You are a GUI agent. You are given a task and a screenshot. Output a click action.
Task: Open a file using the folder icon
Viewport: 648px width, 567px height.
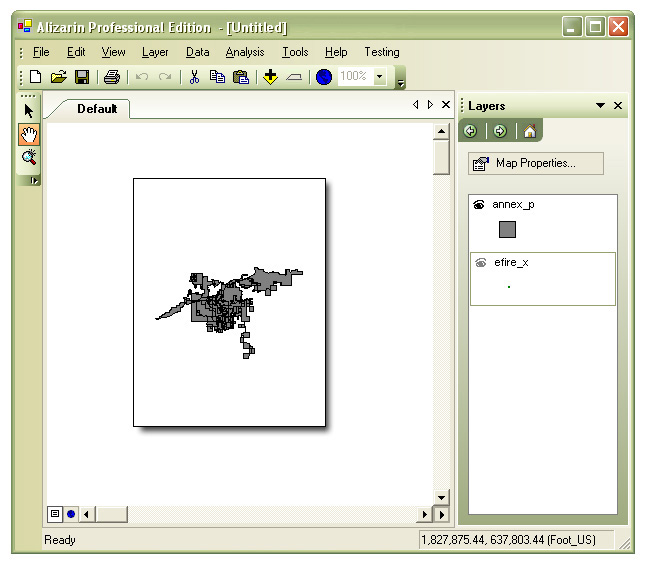point(59,77)
